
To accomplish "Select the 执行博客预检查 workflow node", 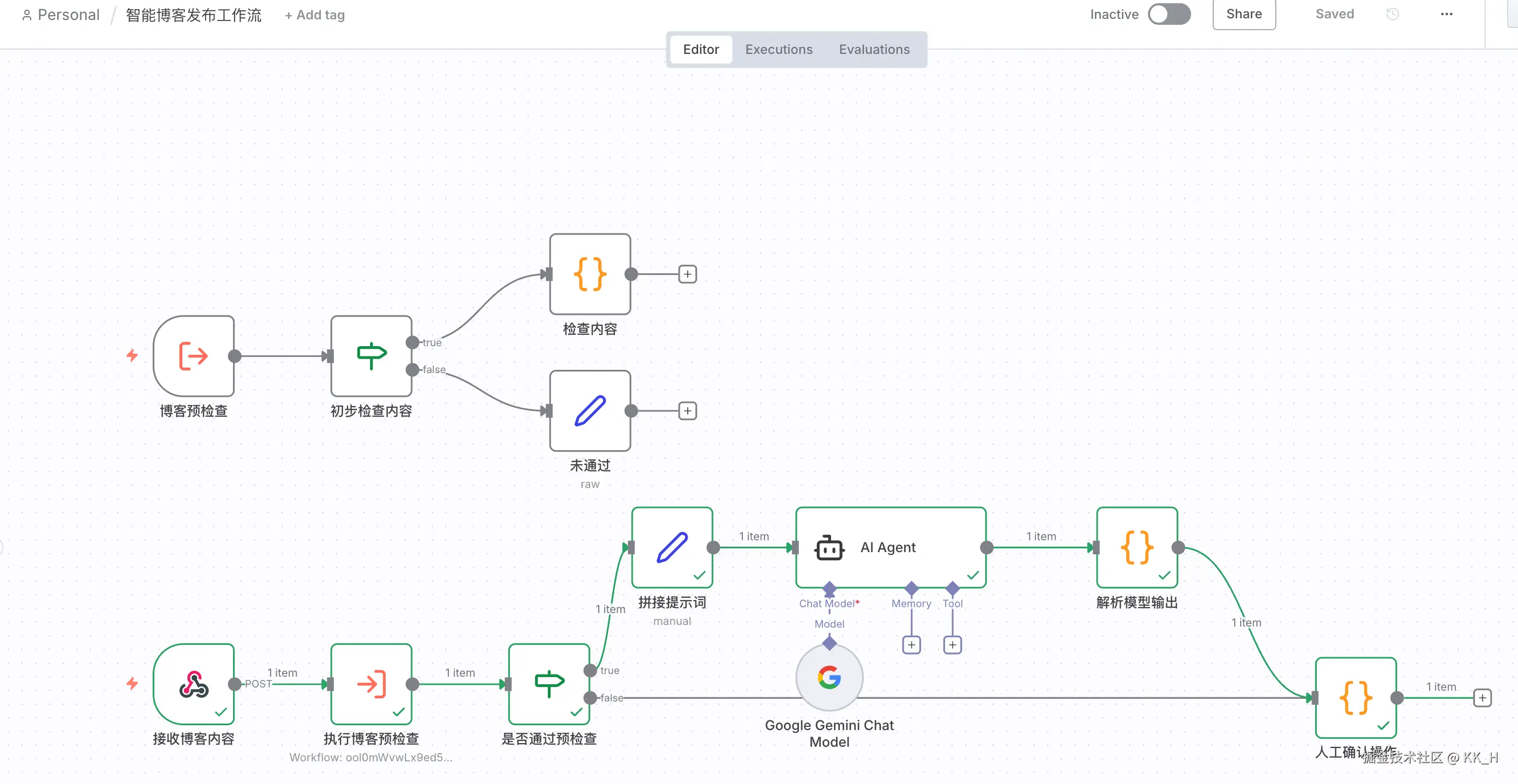I will [x=371, y=684].
